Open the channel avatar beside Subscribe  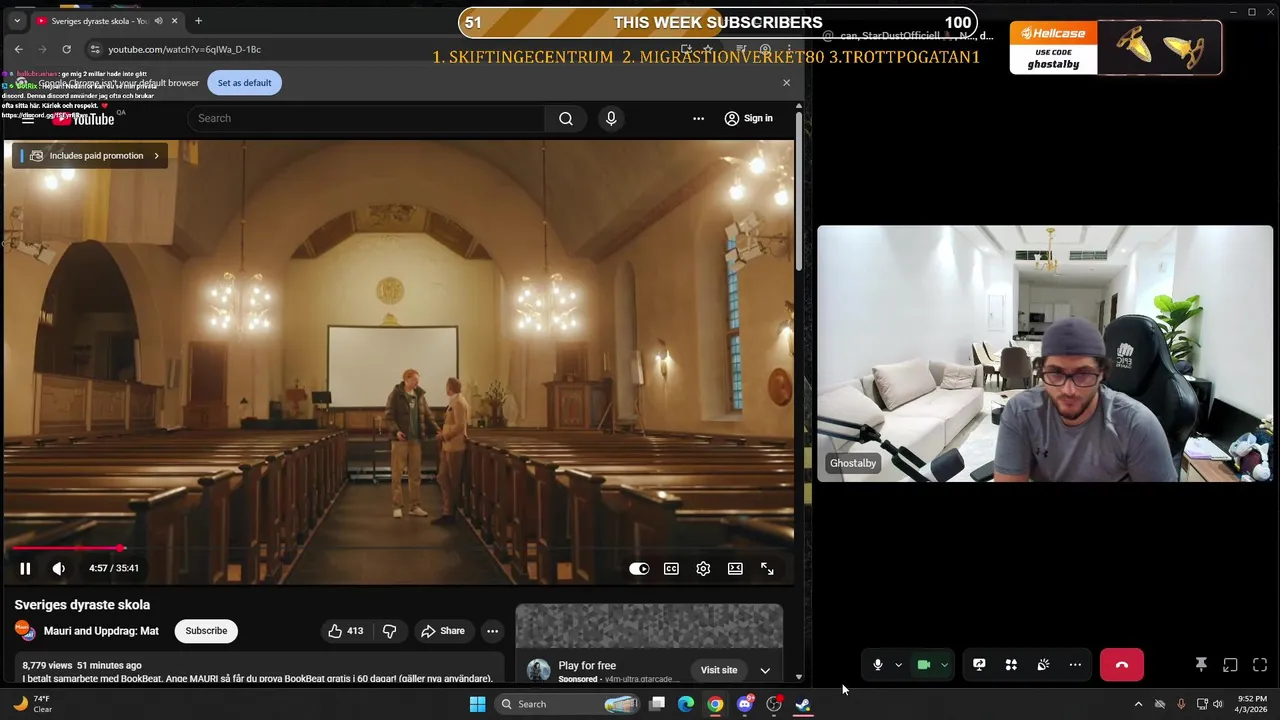click(25, 631)
